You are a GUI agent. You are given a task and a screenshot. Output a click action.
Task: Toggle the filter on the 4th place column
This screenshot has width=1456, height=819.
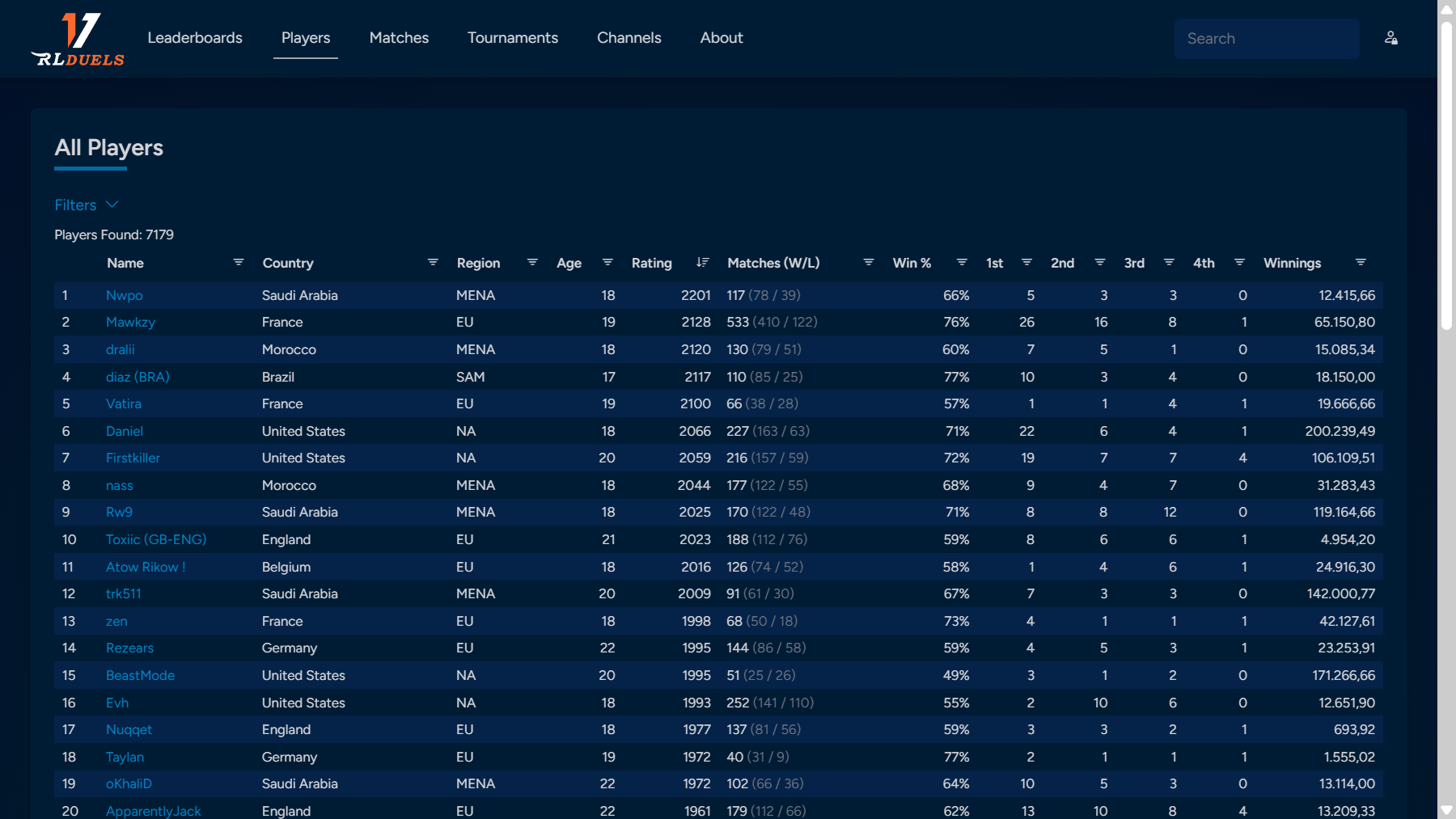coord(1240,262)
